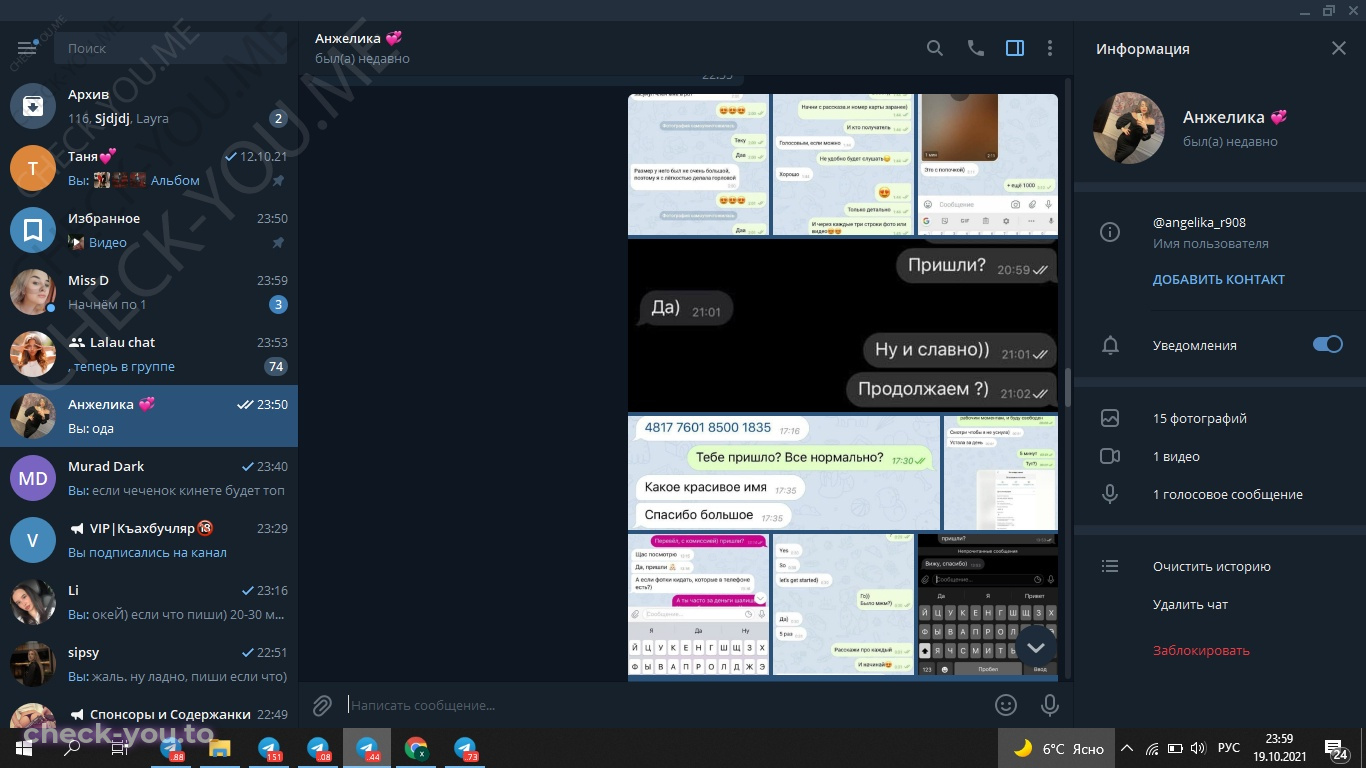The width and height of the screenshot is (1366, 768).
Task: Click the info icon beside the username
Action: (x=1109, y=232)
